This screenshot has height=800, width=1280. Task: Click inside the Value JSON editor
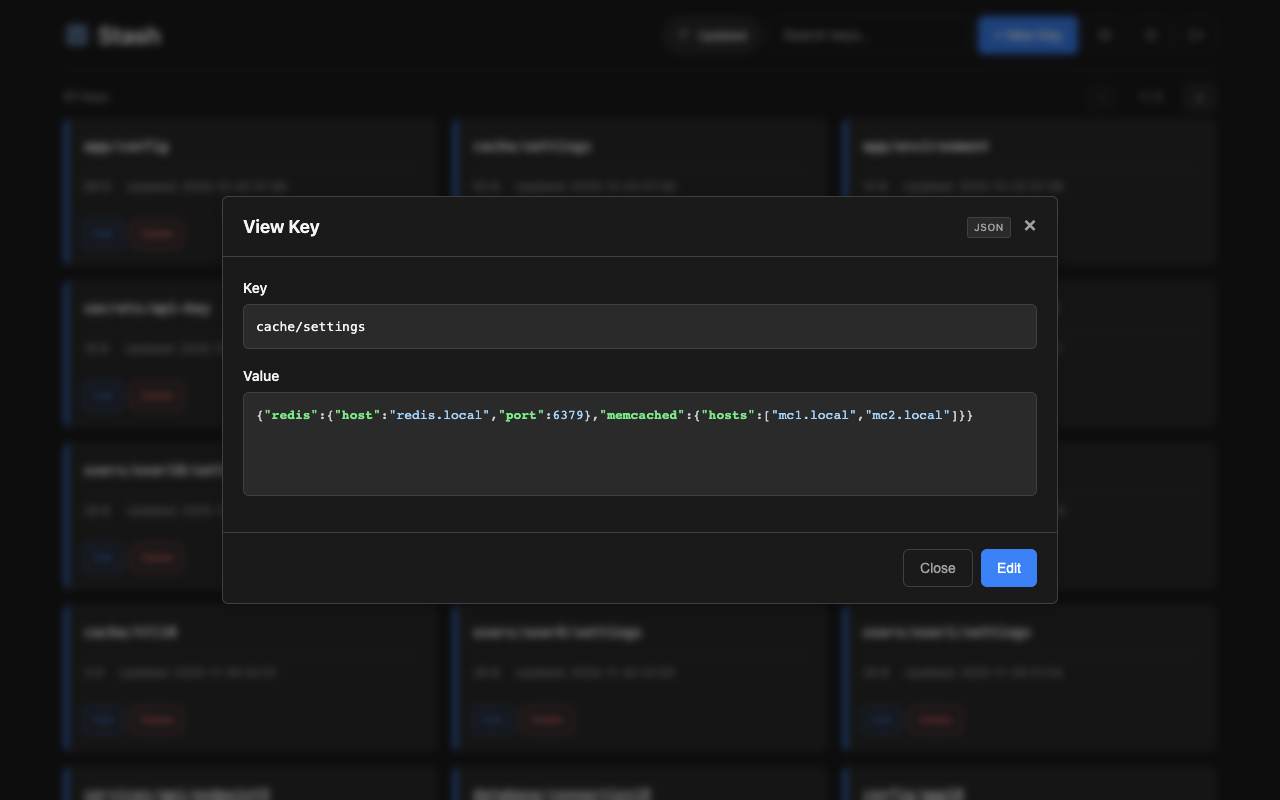(x=640, y=444)
